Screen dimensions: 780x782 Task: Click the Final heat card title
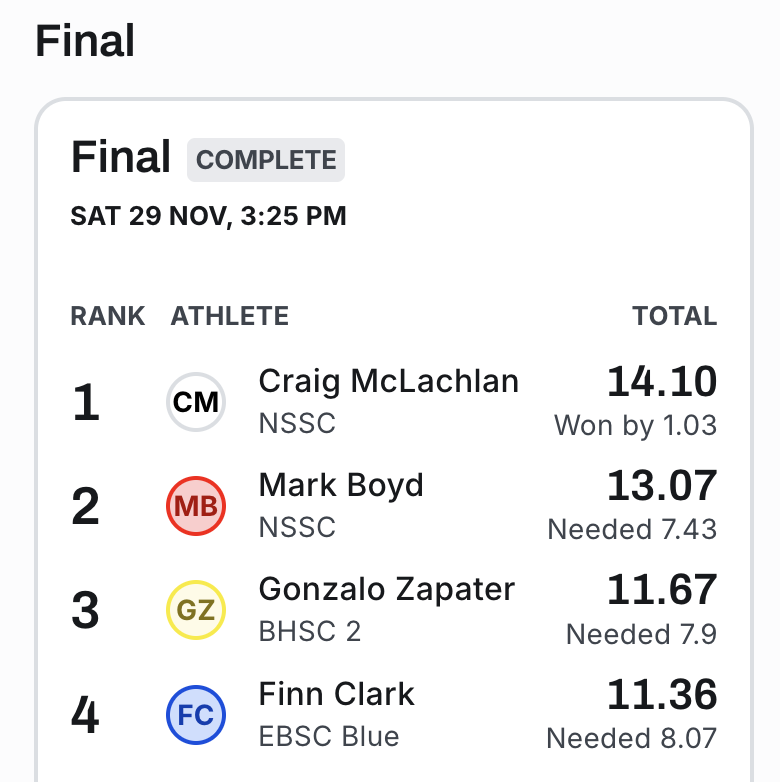click(121, 158)
